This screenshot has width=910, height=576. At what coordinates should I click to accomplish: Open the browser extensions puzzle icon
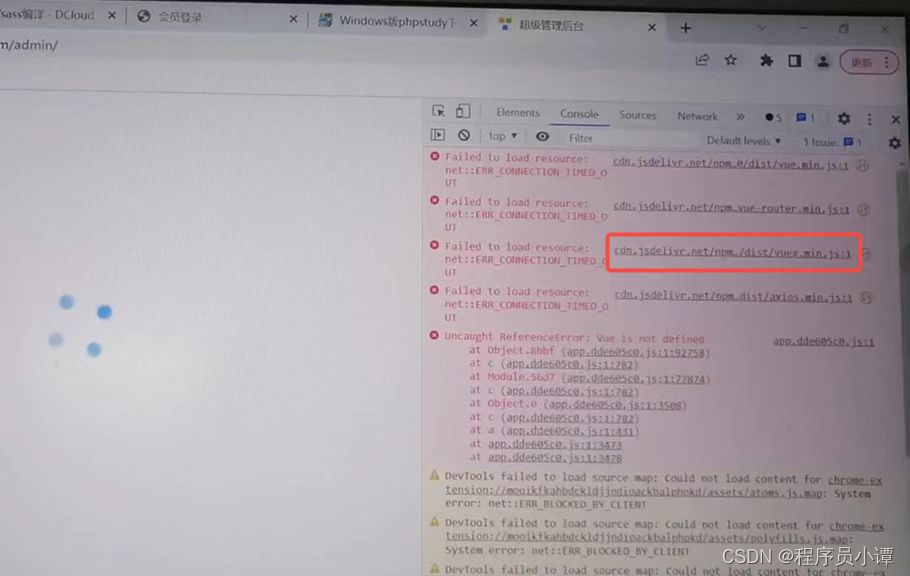pyautogui.click(x=766, y=61)
